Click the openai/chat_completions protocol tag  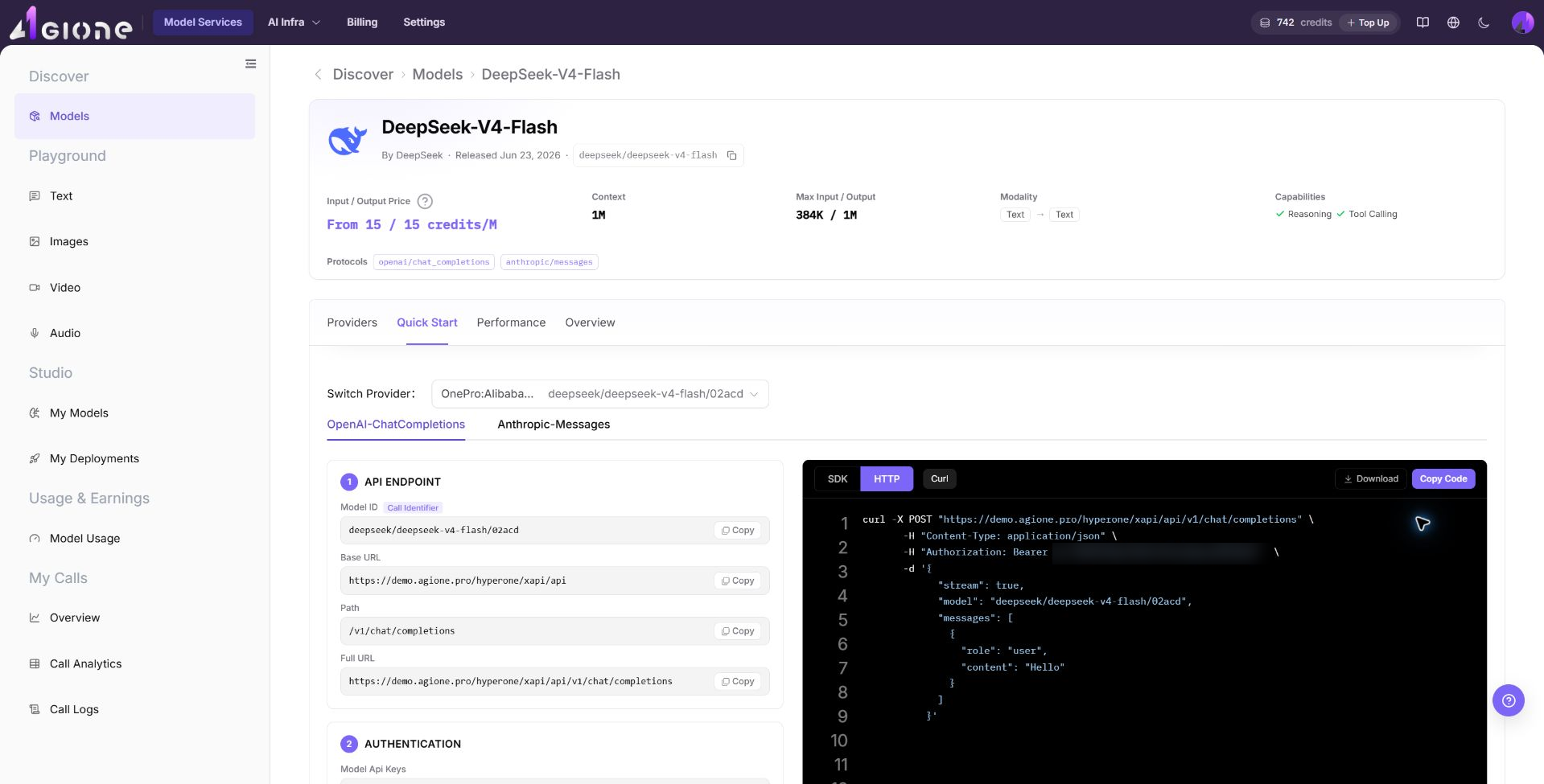tap(434, 262)
